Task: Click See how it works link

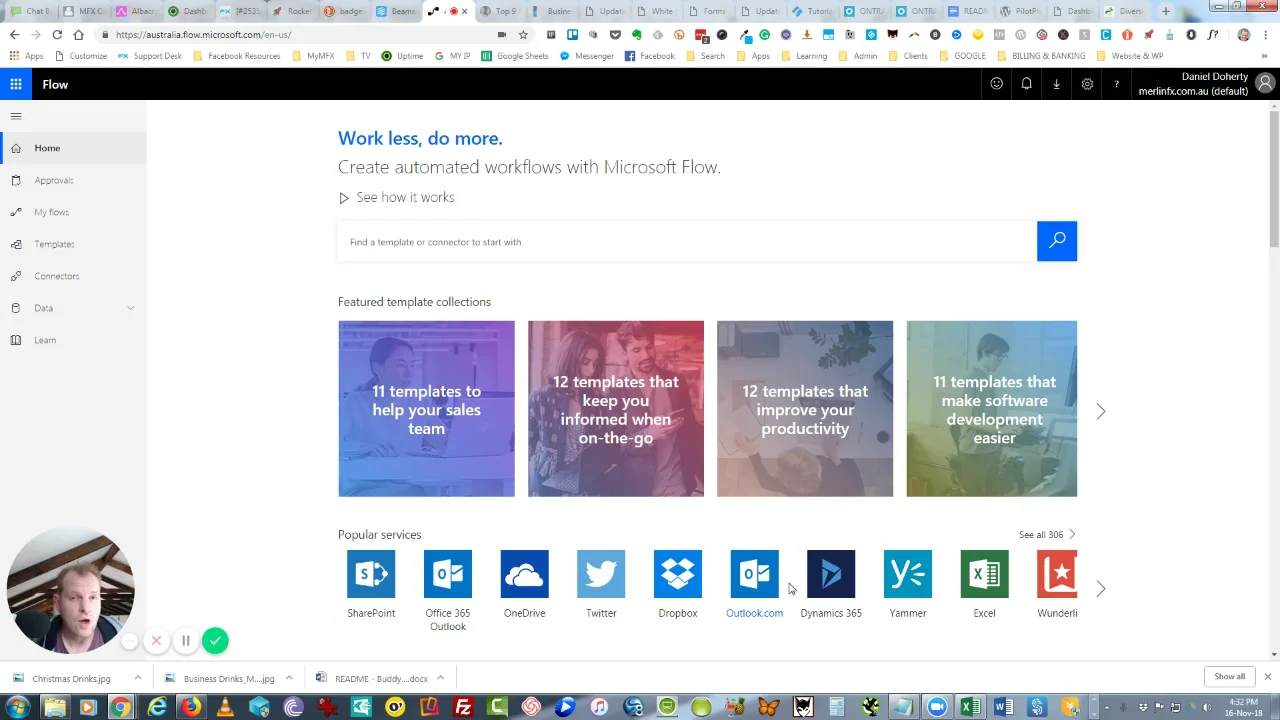Action: [x=396, y=197]
